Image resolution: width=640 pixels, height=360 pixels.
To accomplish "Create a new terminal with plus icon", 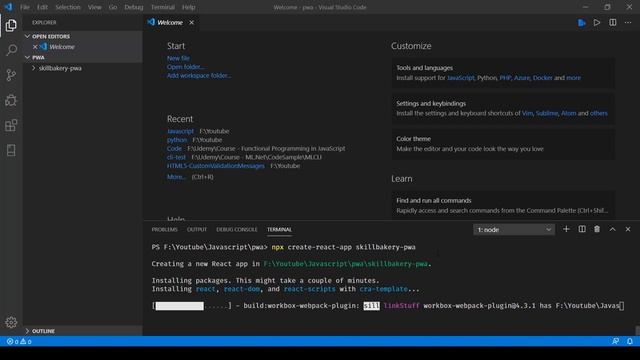I will [566, 229].
